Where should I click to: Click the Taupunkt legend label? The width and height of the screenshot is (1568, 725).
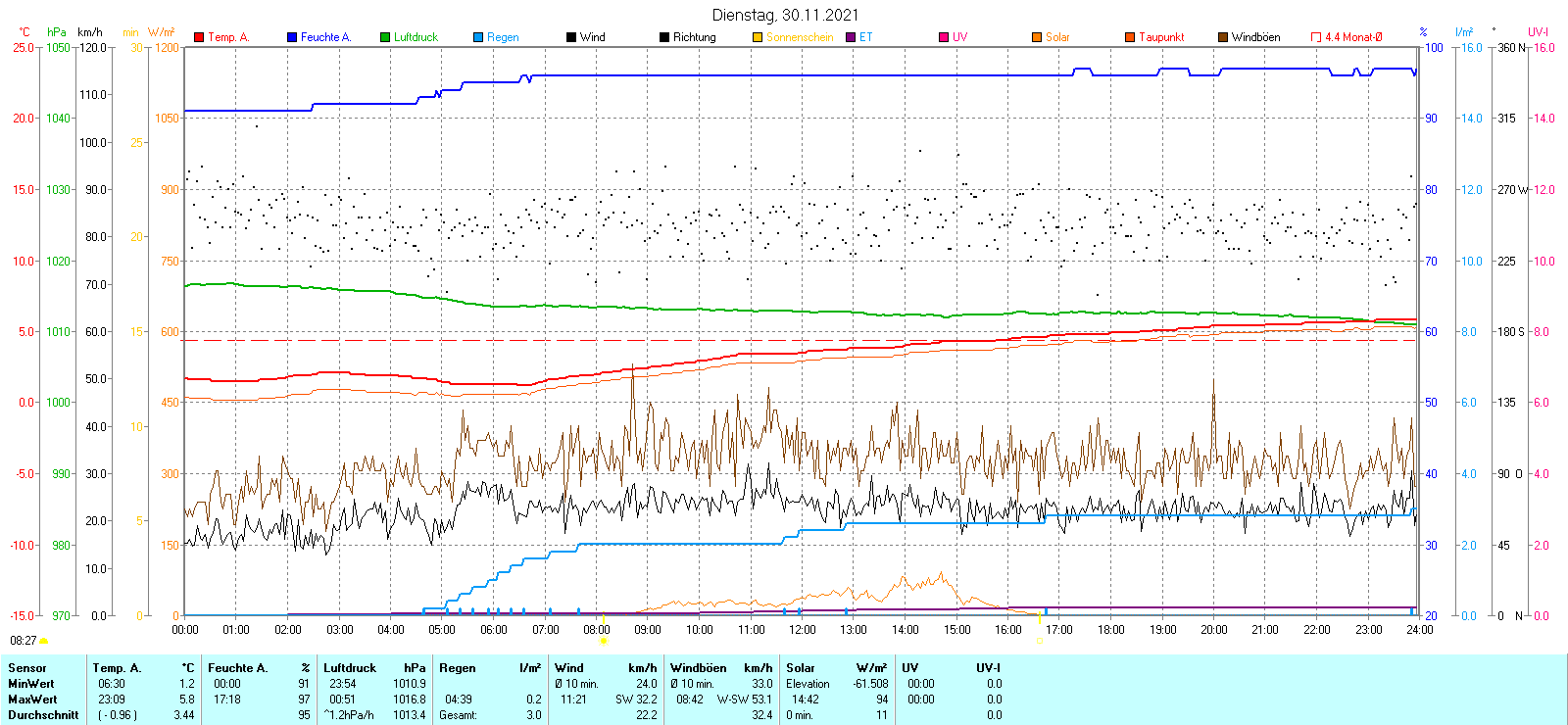1161,37
